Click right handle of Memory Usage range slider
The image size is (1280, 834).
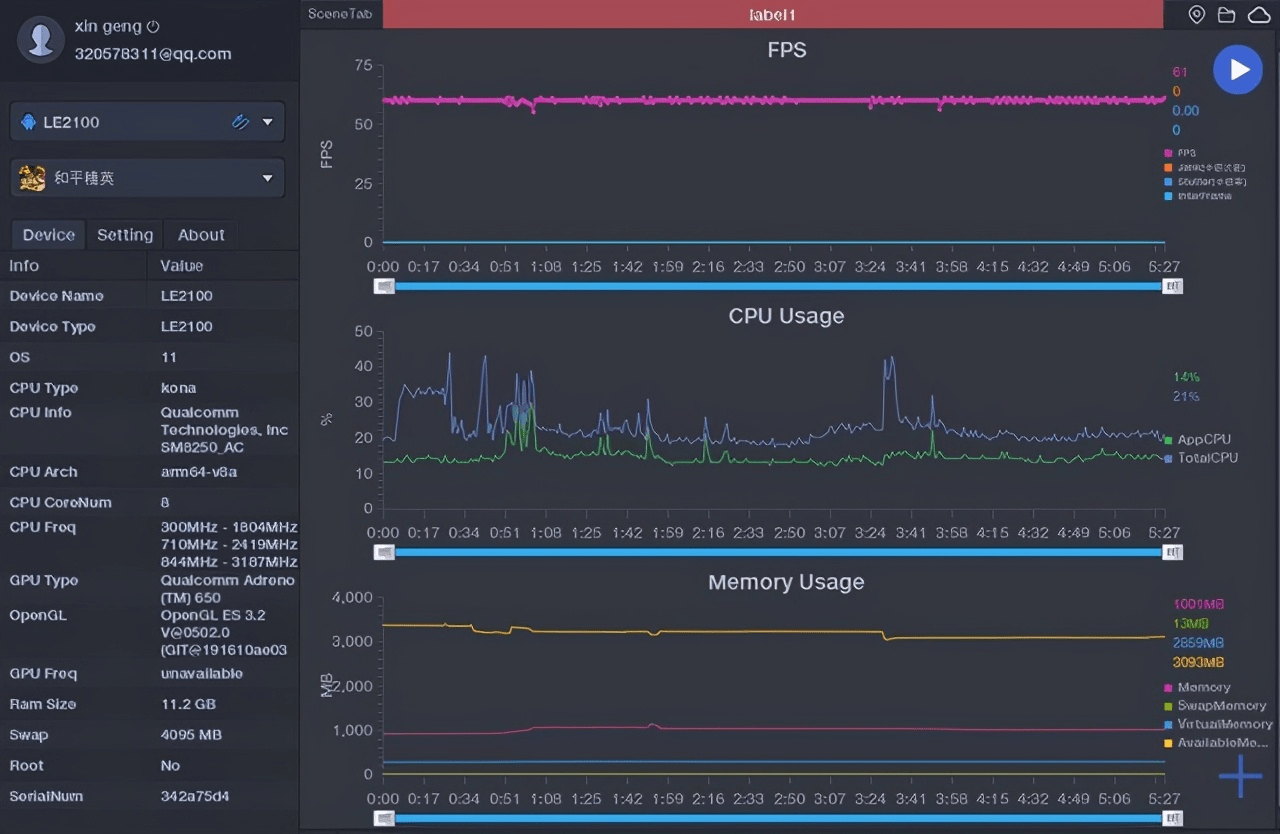[1172, 818]
